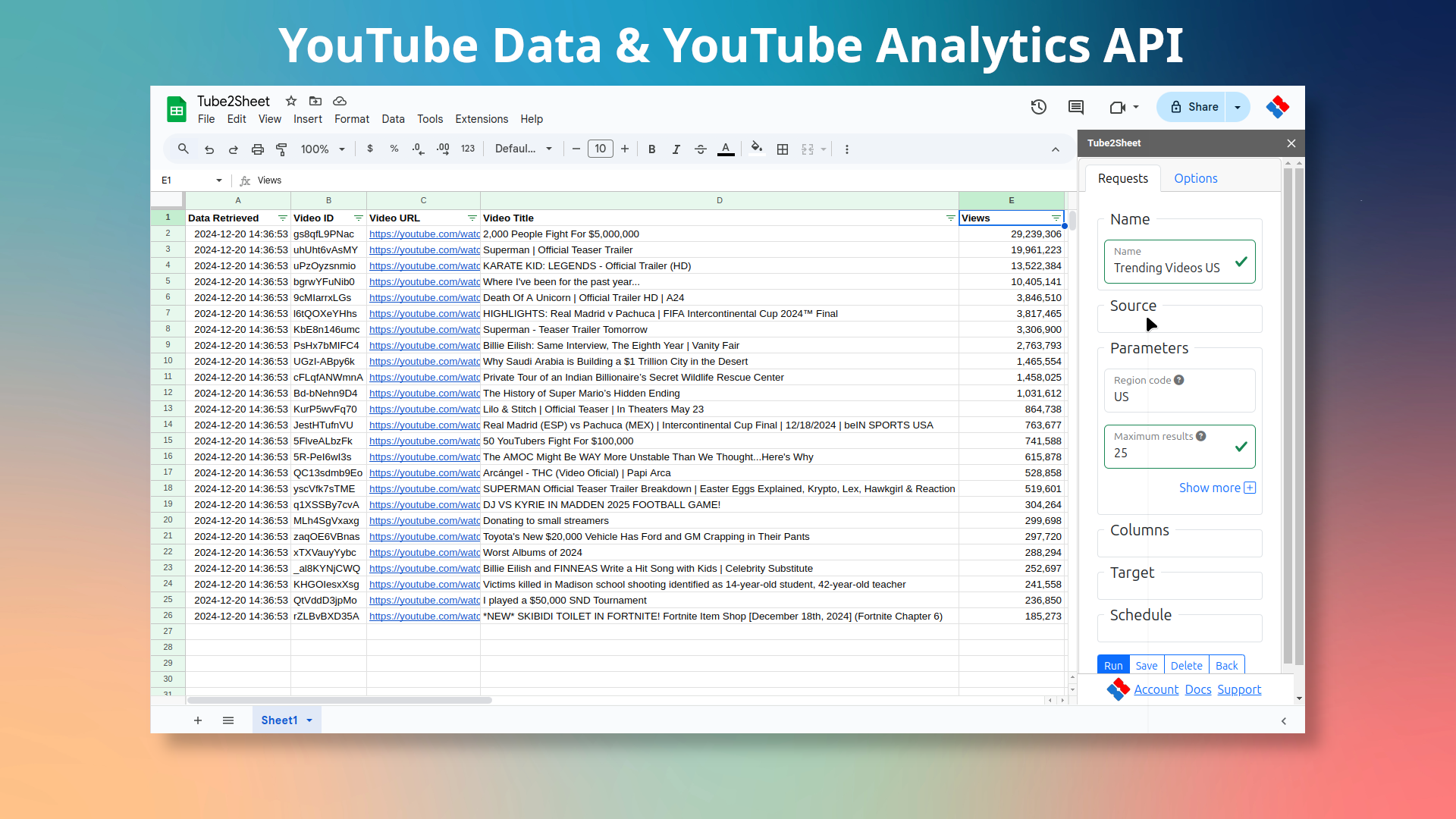Viewport: 1456px width, 819px height.
Task: Open the text color picker
Action: tap(726, 149)
